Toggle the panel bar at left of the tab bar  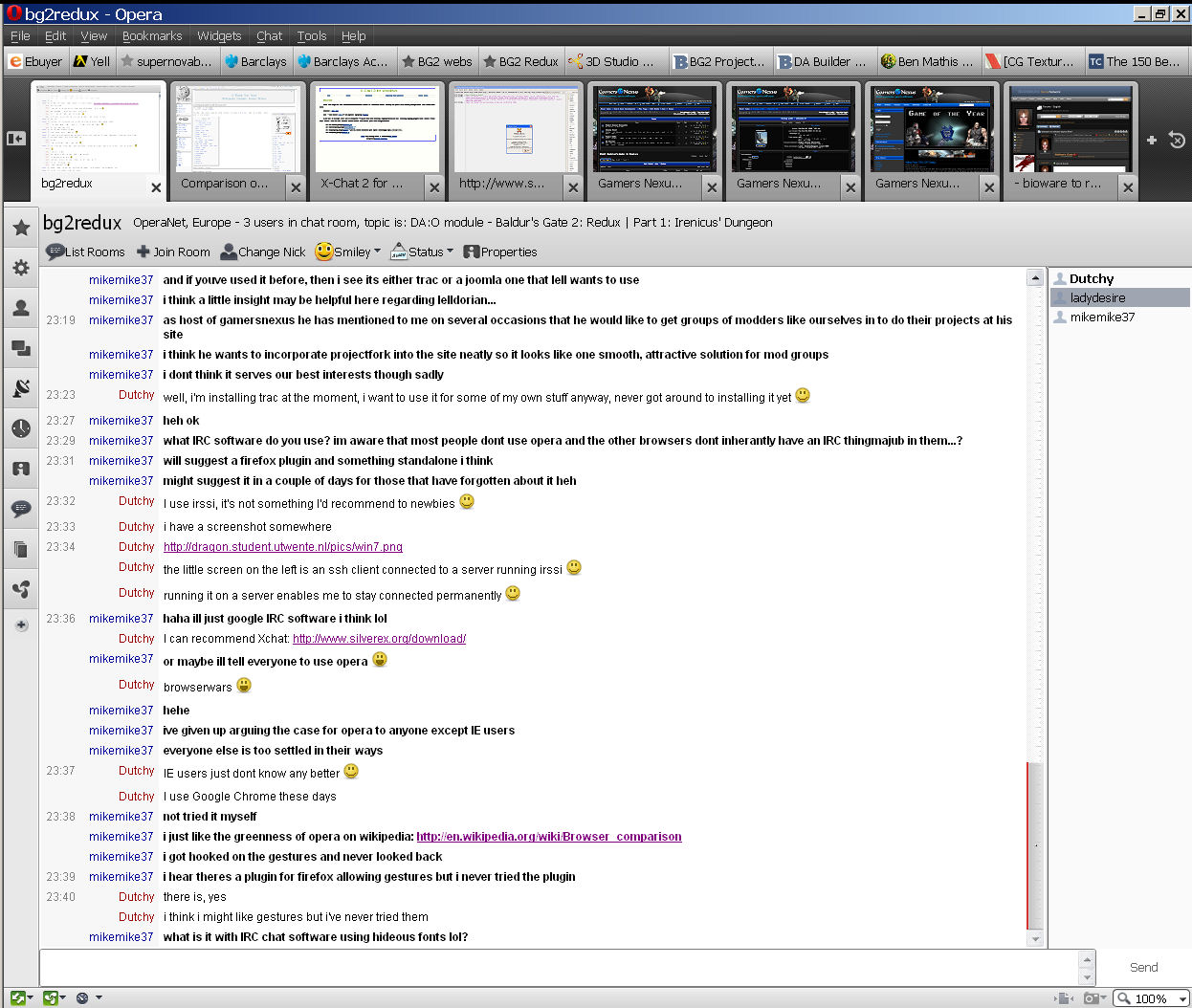[x=16, y=139]
